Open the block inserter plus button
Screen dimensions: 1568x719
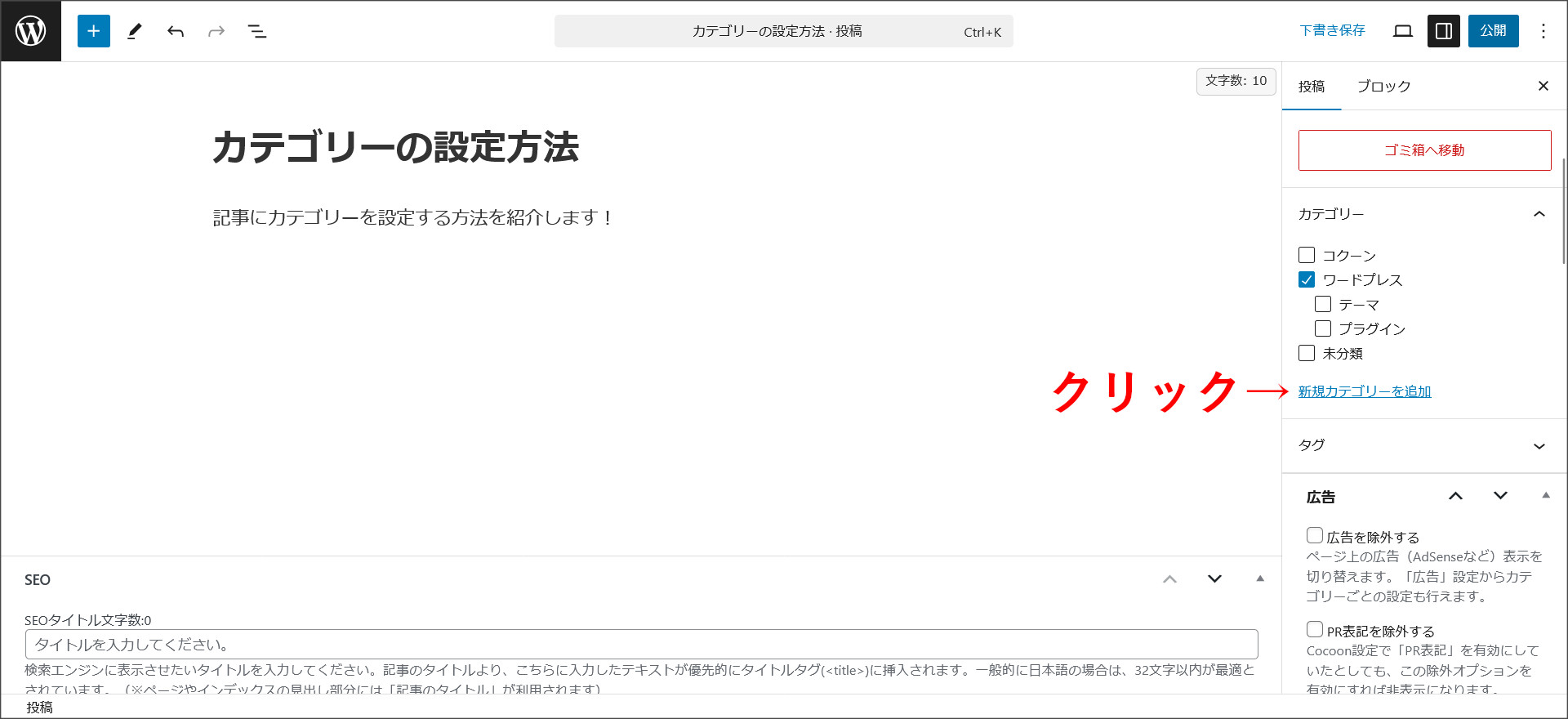click(94, 31)
